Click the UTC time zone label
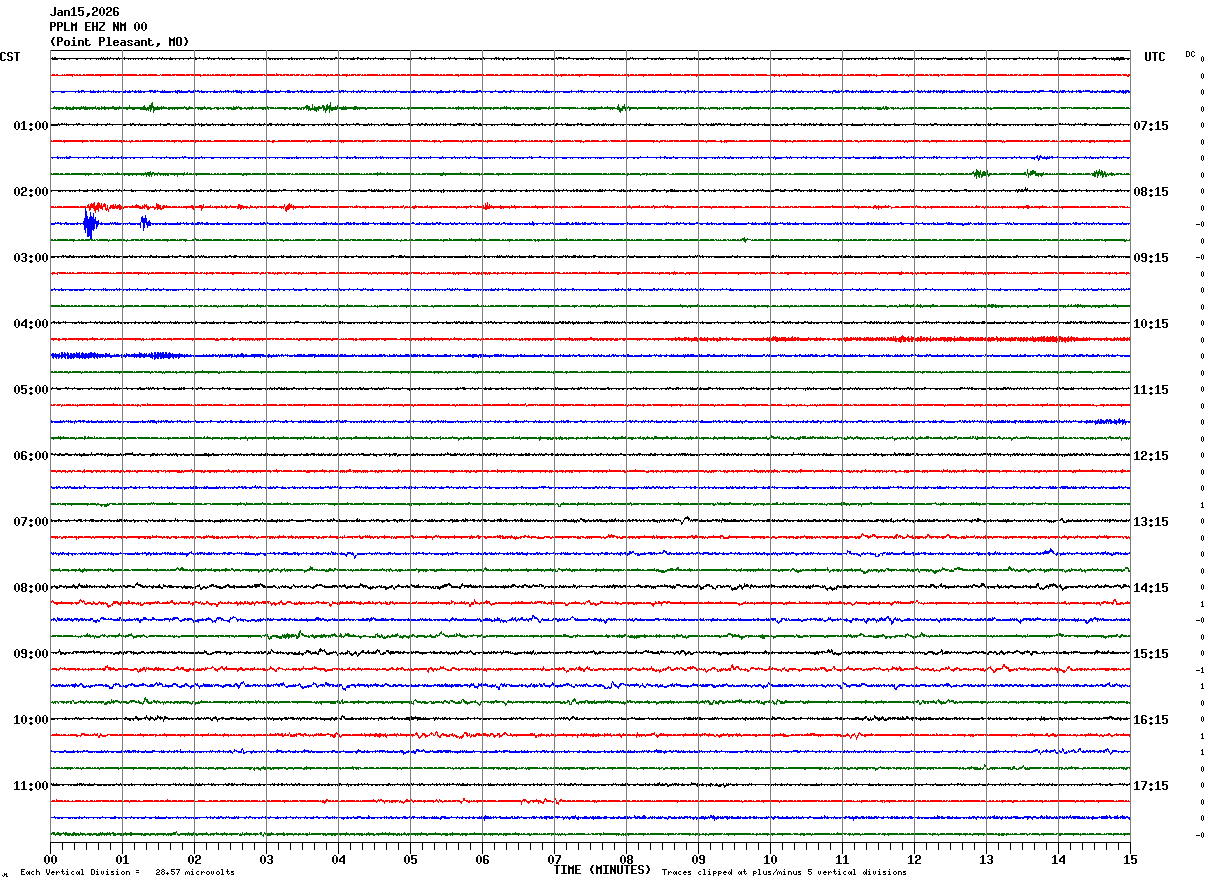 [x=1155, y=57]
